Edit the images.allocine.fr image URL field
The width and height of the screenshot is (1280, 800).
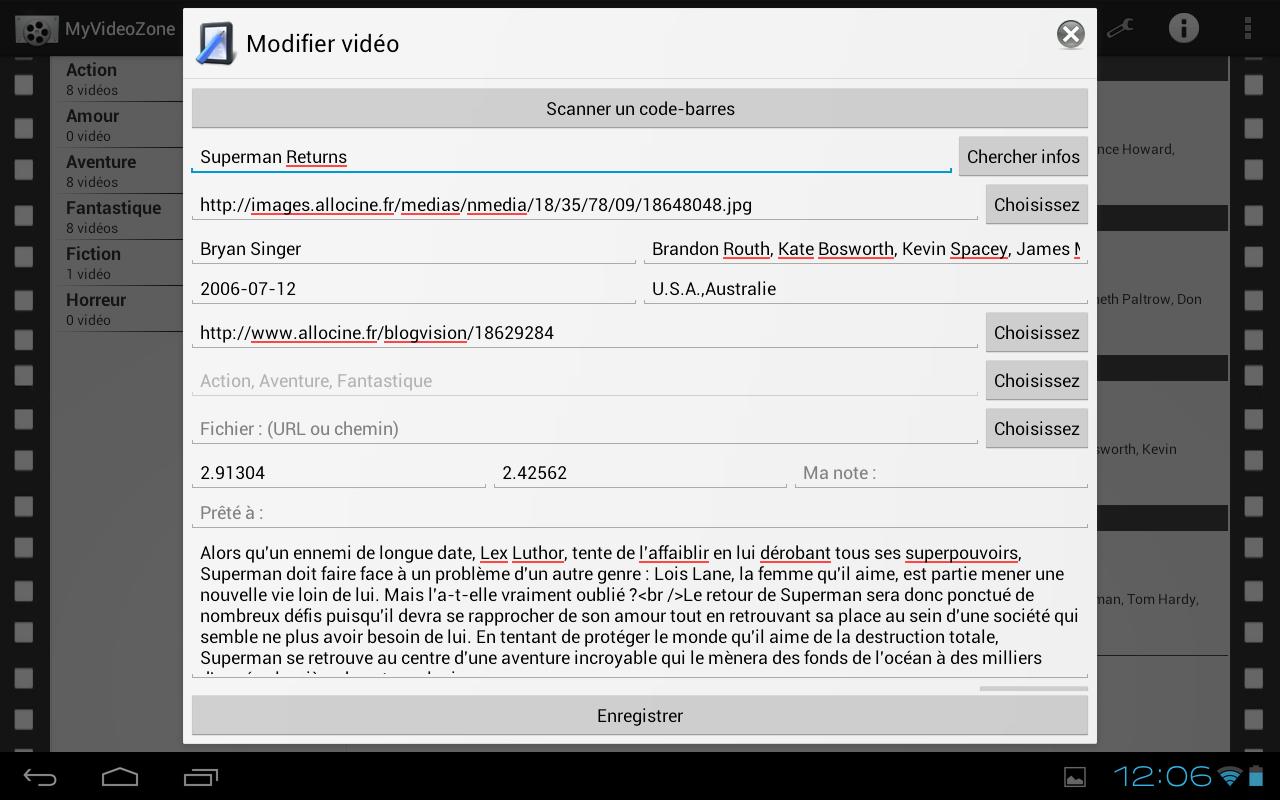(585, 204)
